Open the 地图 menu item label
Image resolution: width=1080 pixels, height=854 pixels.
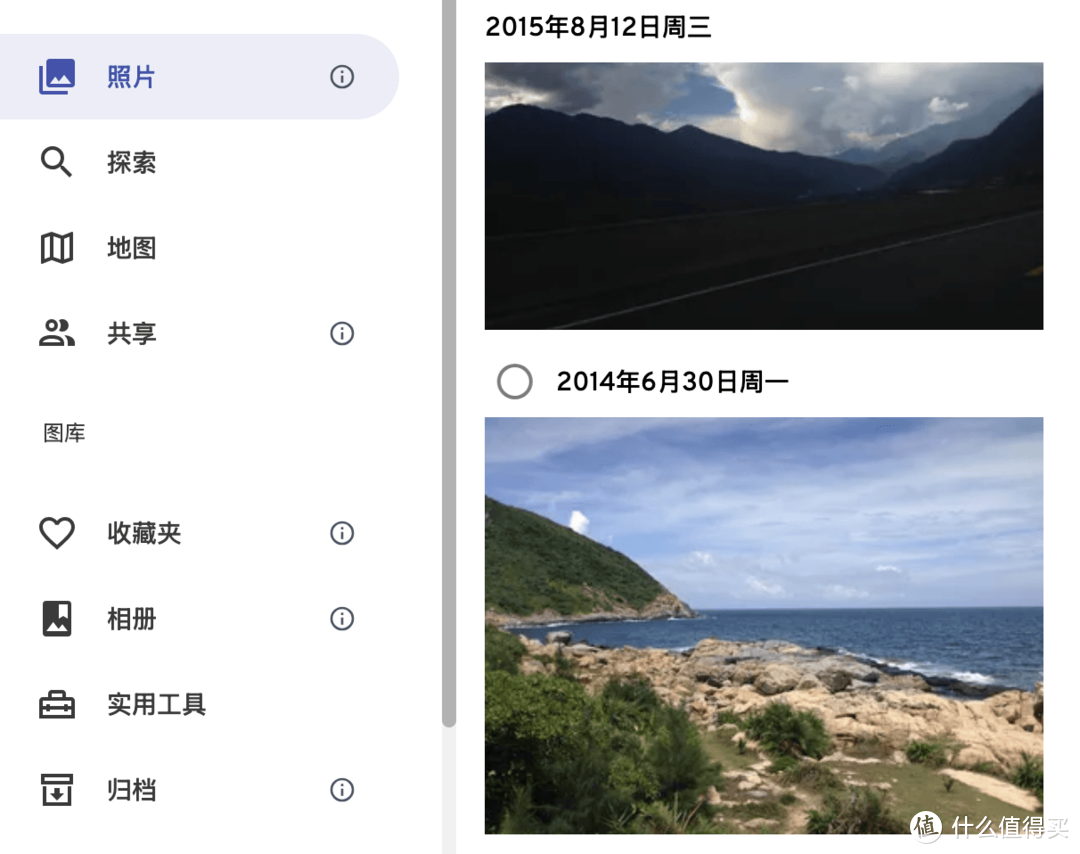pyautogui.click(x=132, y=248)
